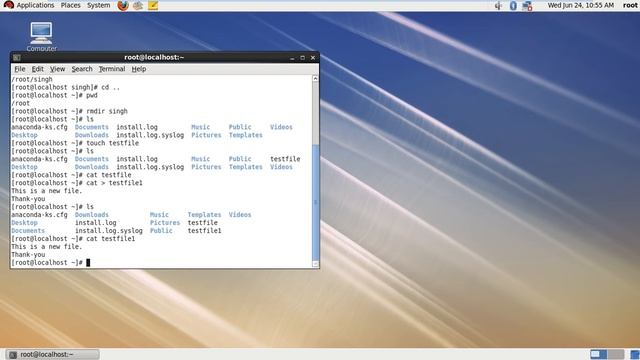
Task: Click '/root/singh' at terminal top
Action: pyautogui.click(x=32, y=79)
